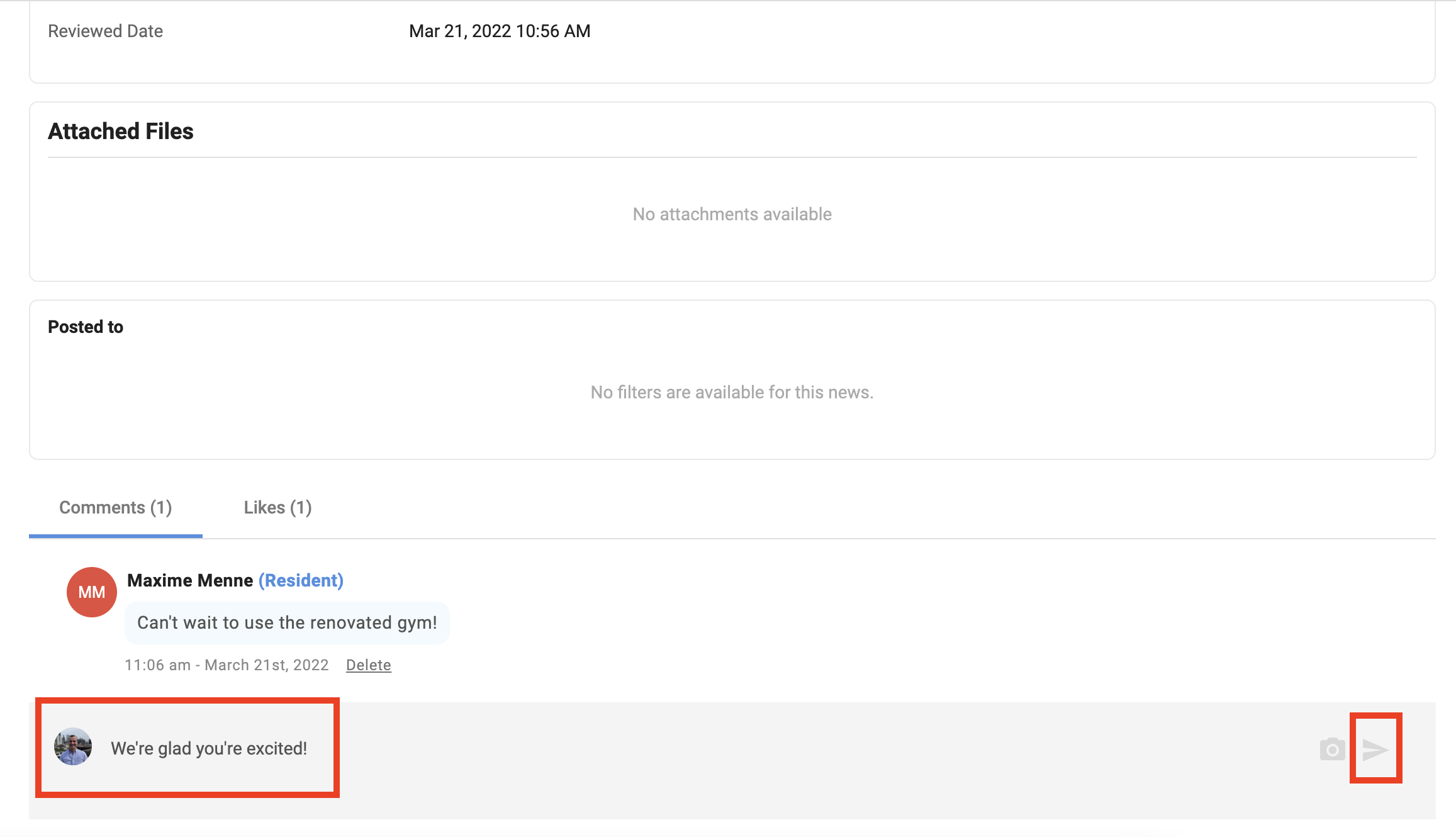
Task: Click the "No attachments available" message
Action: [732, 215]
